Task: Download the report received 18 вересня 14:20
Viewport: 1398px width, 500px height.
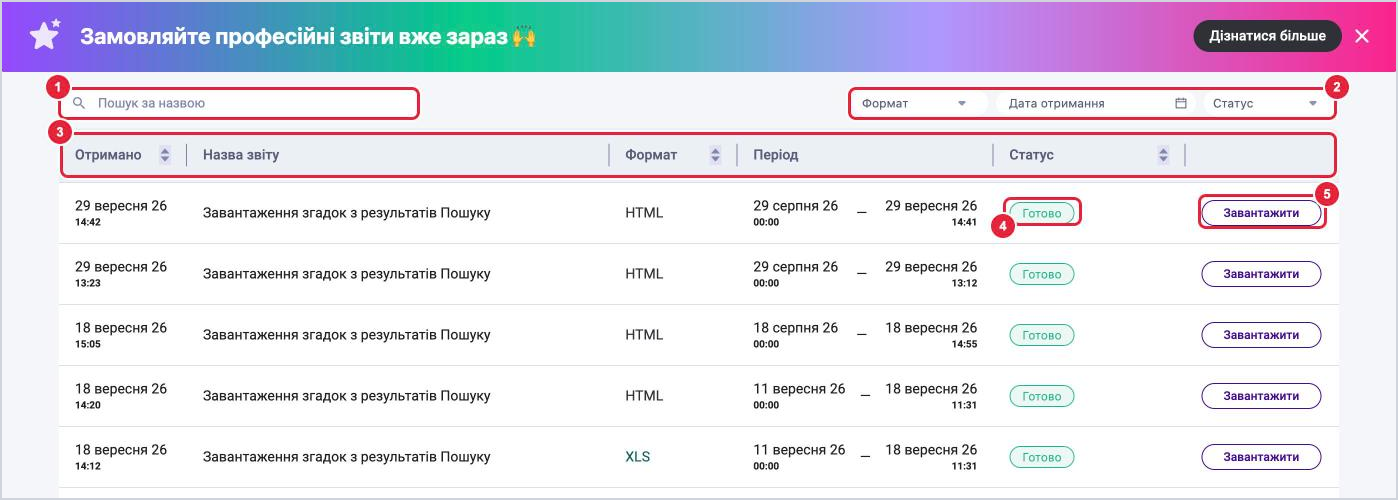Action: [1261, 396]
